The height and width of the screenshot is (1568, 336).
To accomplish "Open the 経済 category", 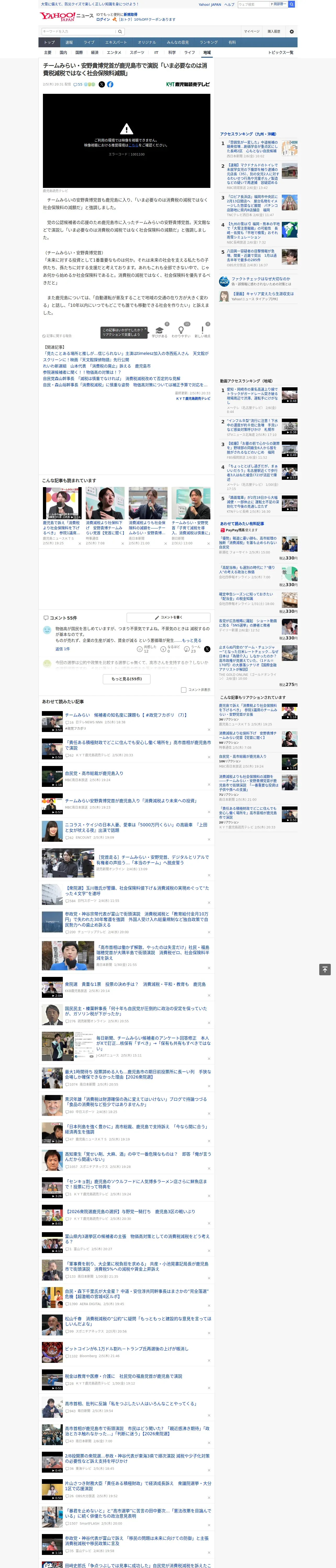I will (x=94, y=52).
